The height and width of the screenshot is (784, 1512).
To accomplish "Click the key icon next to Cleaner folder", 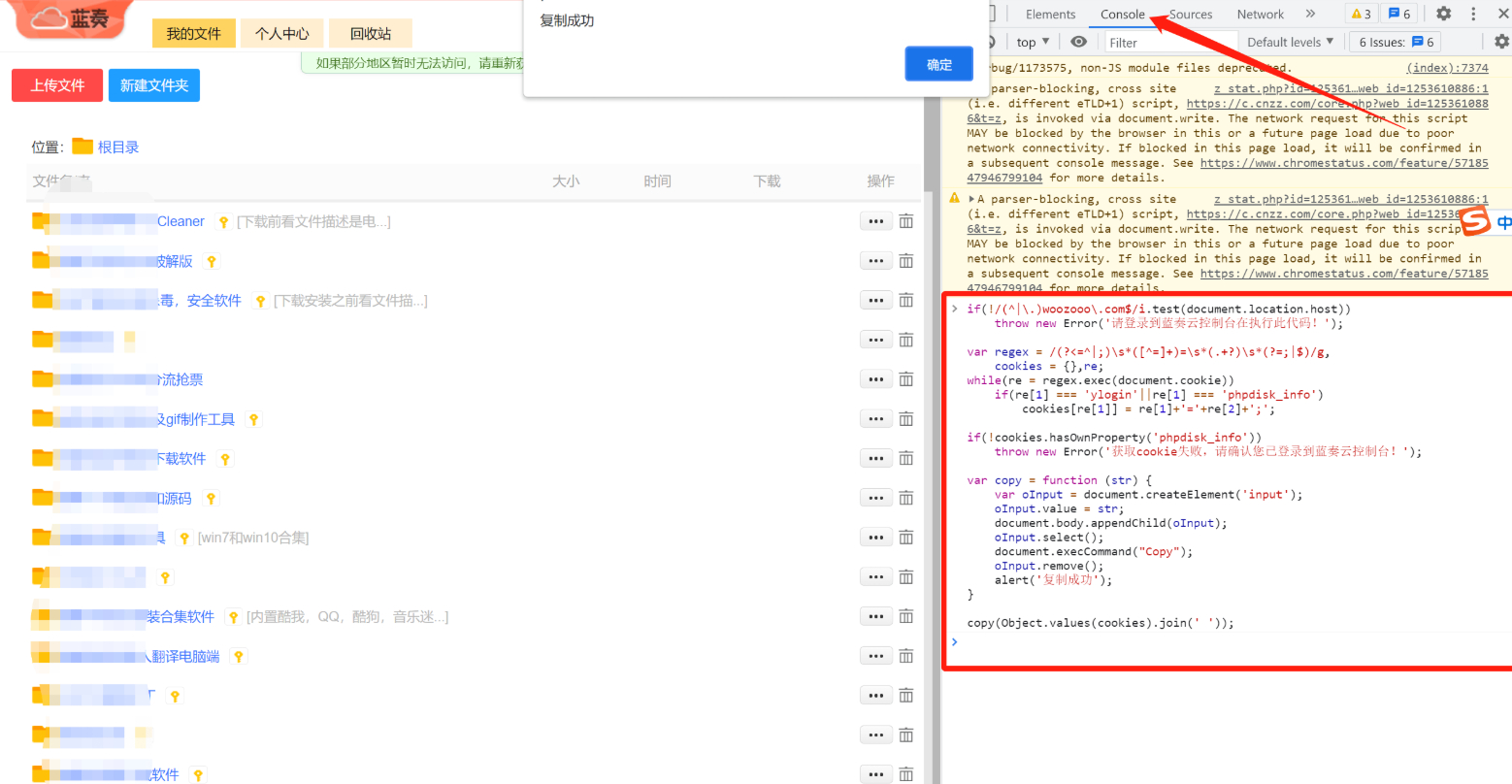I will [223, 222].
